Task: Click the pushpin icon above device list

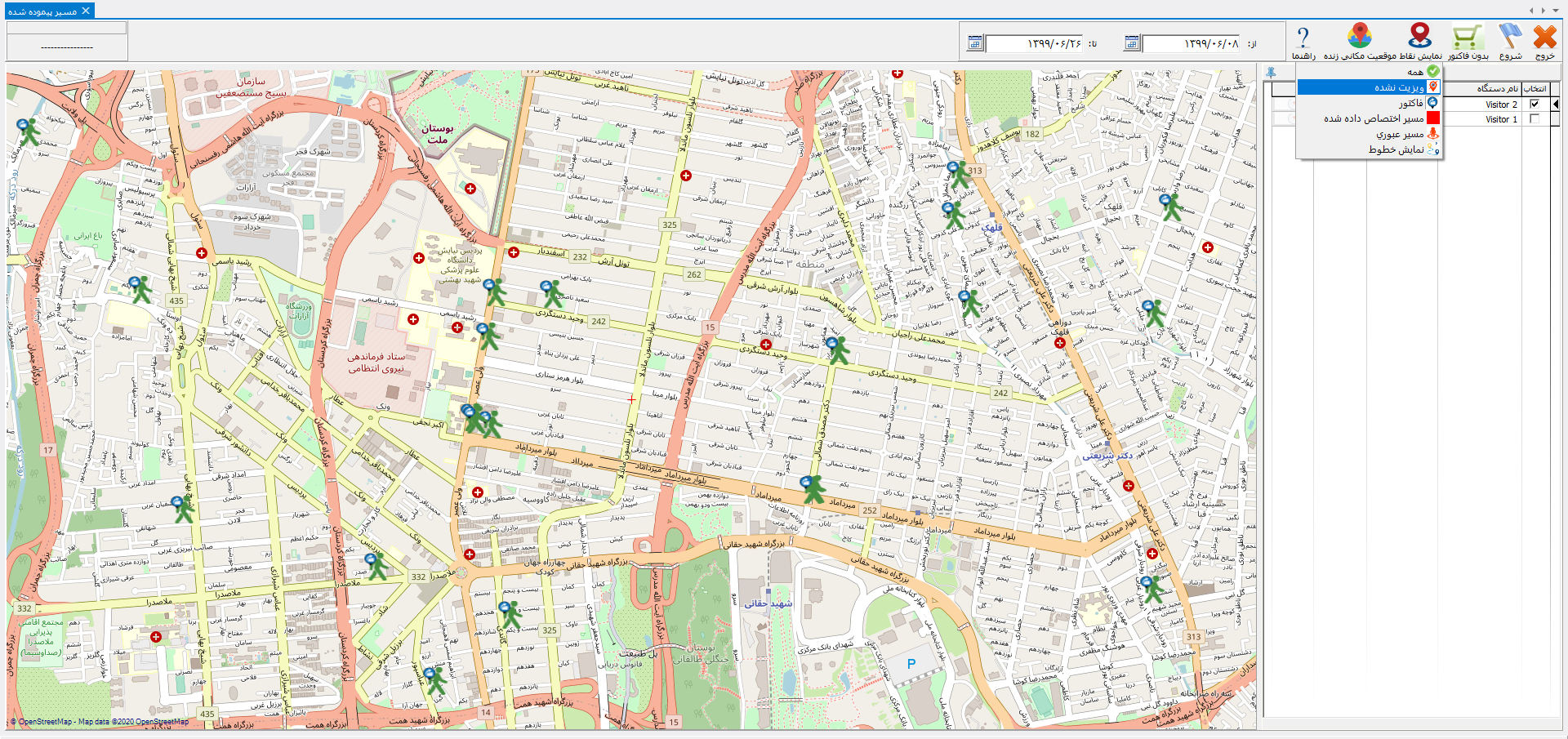Action: click(x=1271, y=73)
